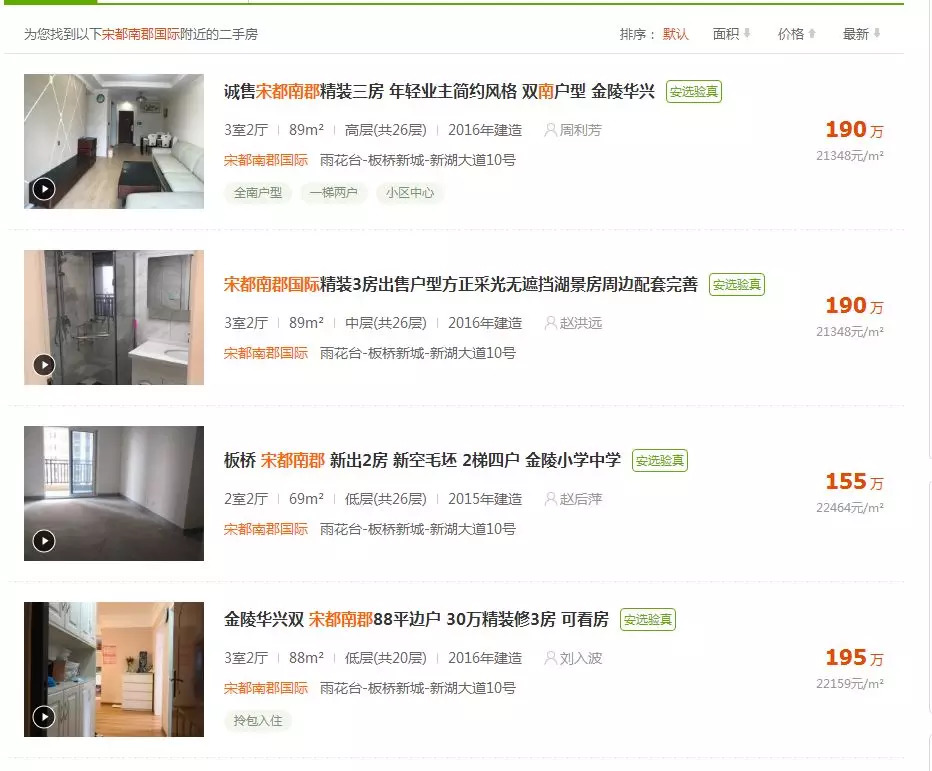This screenshot has height=771, width=932.
Task: Sort listings by 面积 arrow
Action: coord(747,34)
